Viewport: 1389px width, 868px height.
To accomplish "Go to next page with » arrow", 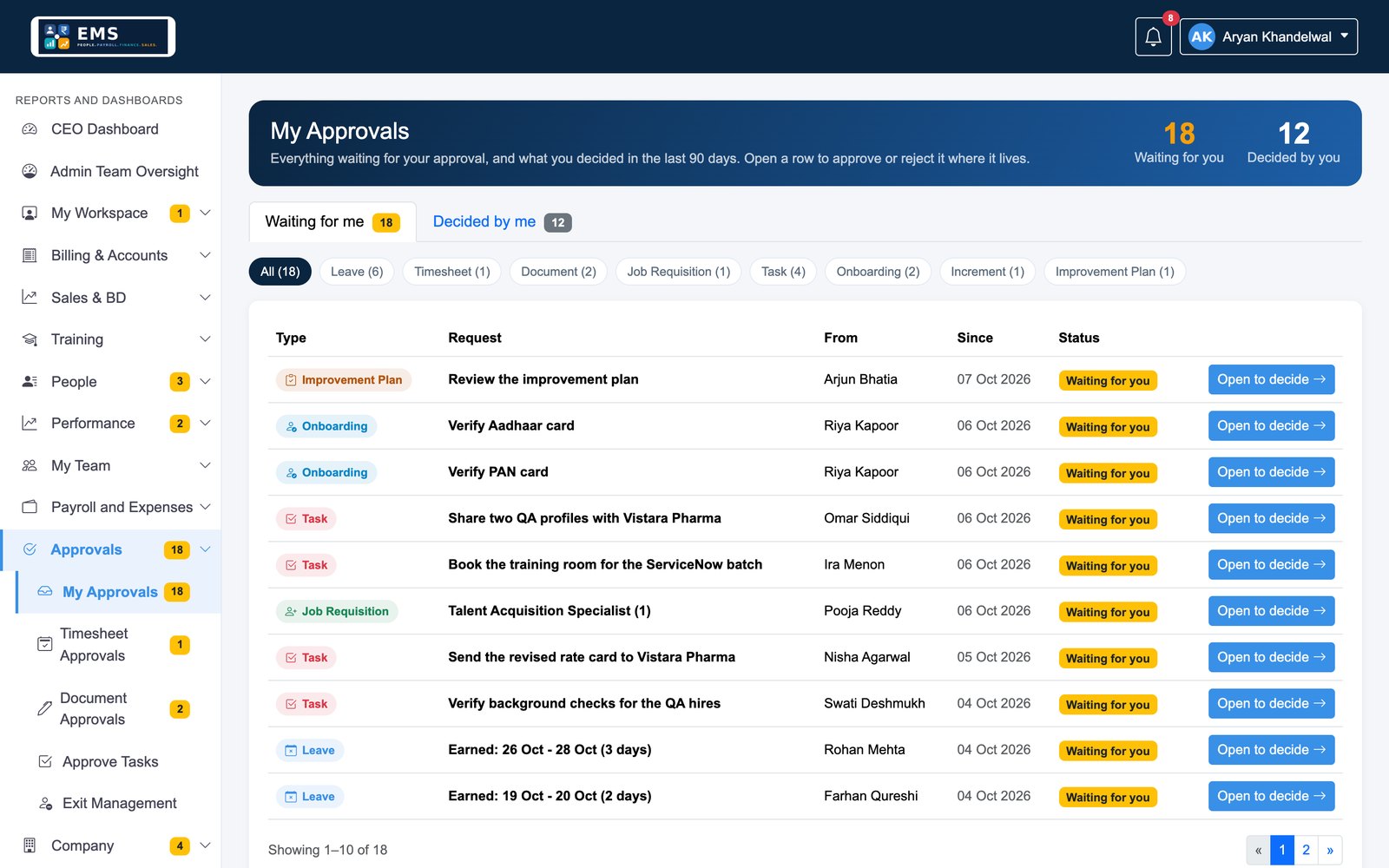I will 1330,851.
